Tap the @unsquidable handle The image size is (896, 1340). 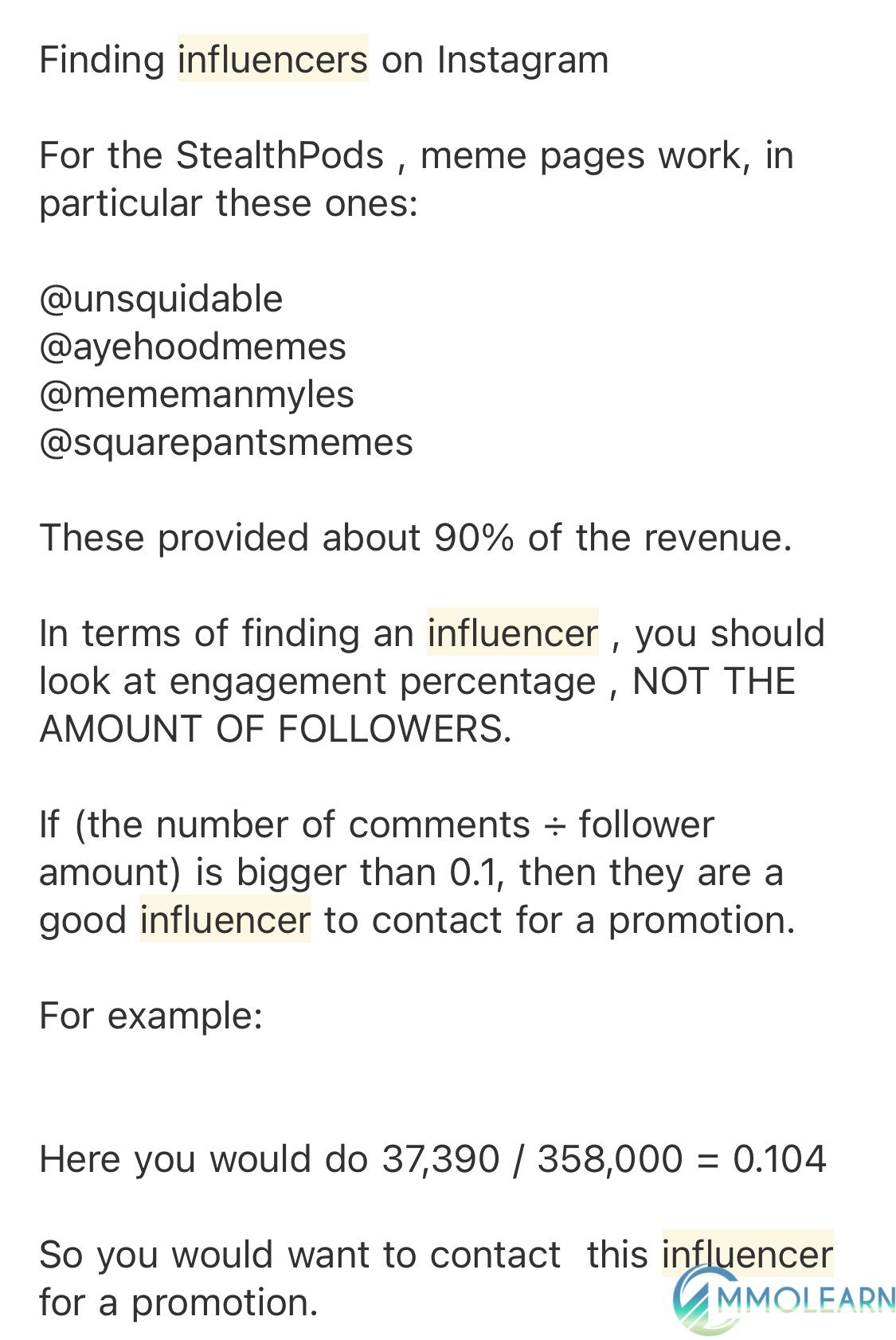point(161,300)
